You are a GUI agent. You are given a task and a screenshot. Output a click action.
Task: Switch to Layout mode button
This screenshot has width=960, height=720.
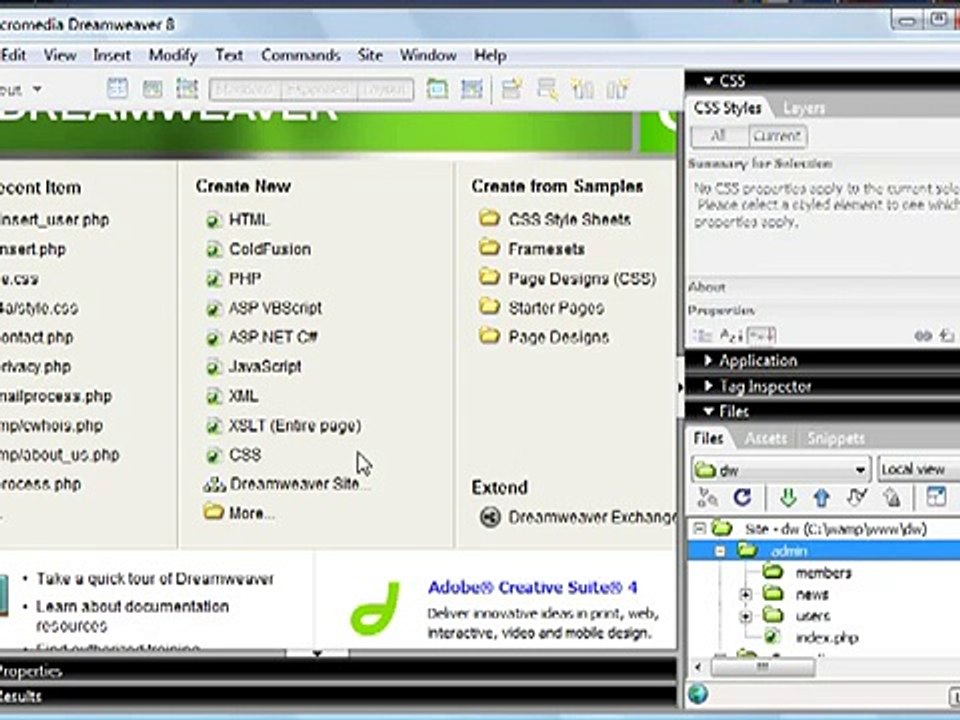(385, 90)
